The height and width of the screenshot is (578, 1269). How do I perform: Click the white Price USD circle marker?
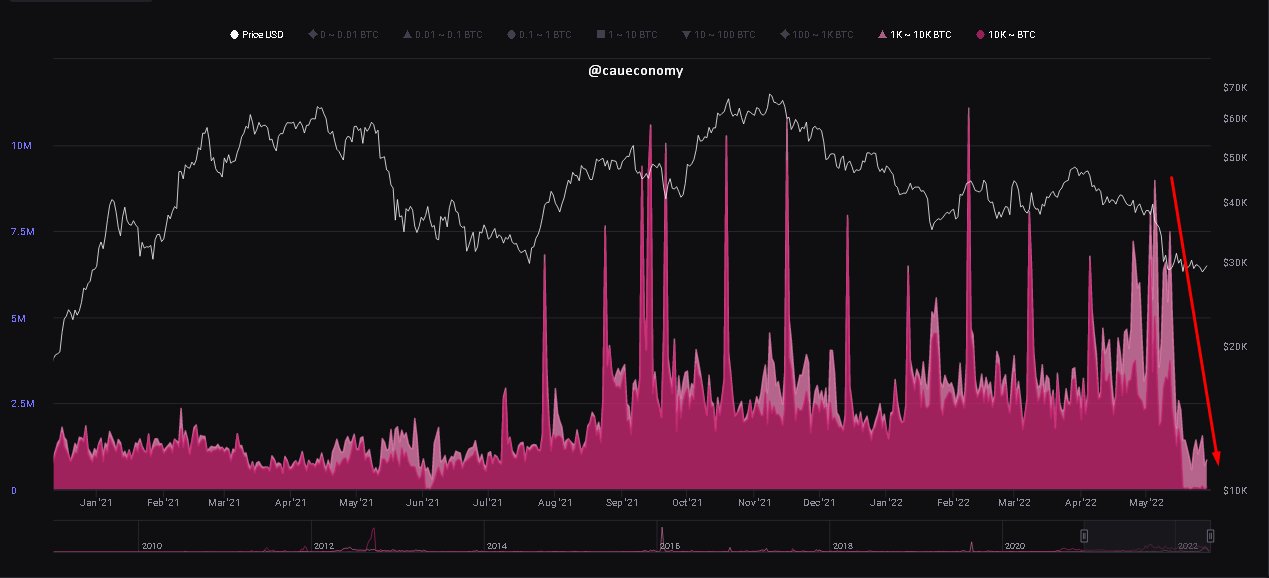(235, 35)
